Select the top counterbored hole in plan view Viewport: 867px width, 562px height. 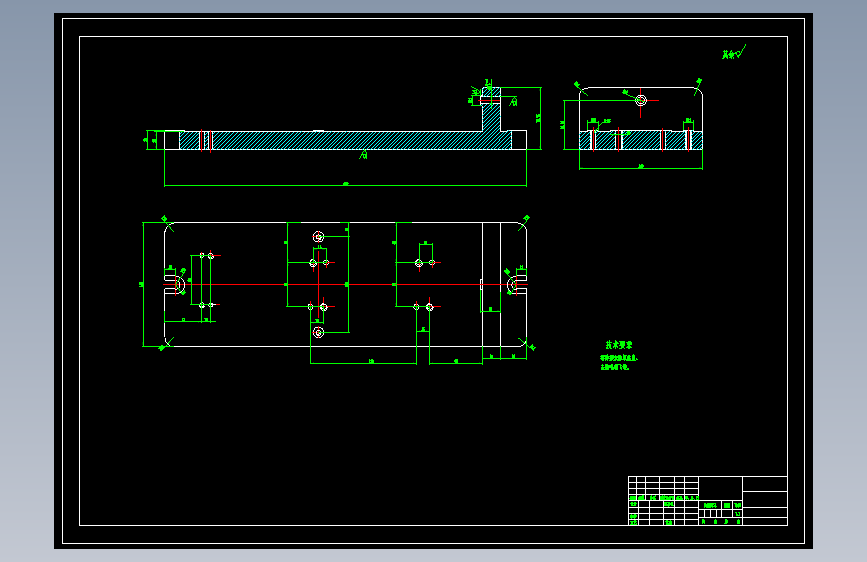[x=318, y=237]
